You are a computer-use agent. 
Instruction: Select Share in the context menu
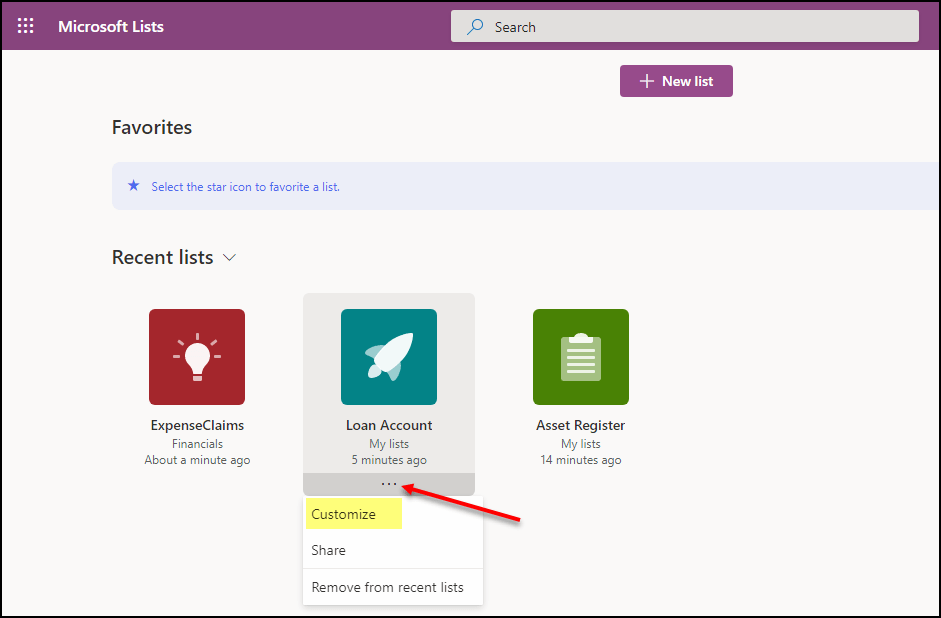tap(329, 550)
